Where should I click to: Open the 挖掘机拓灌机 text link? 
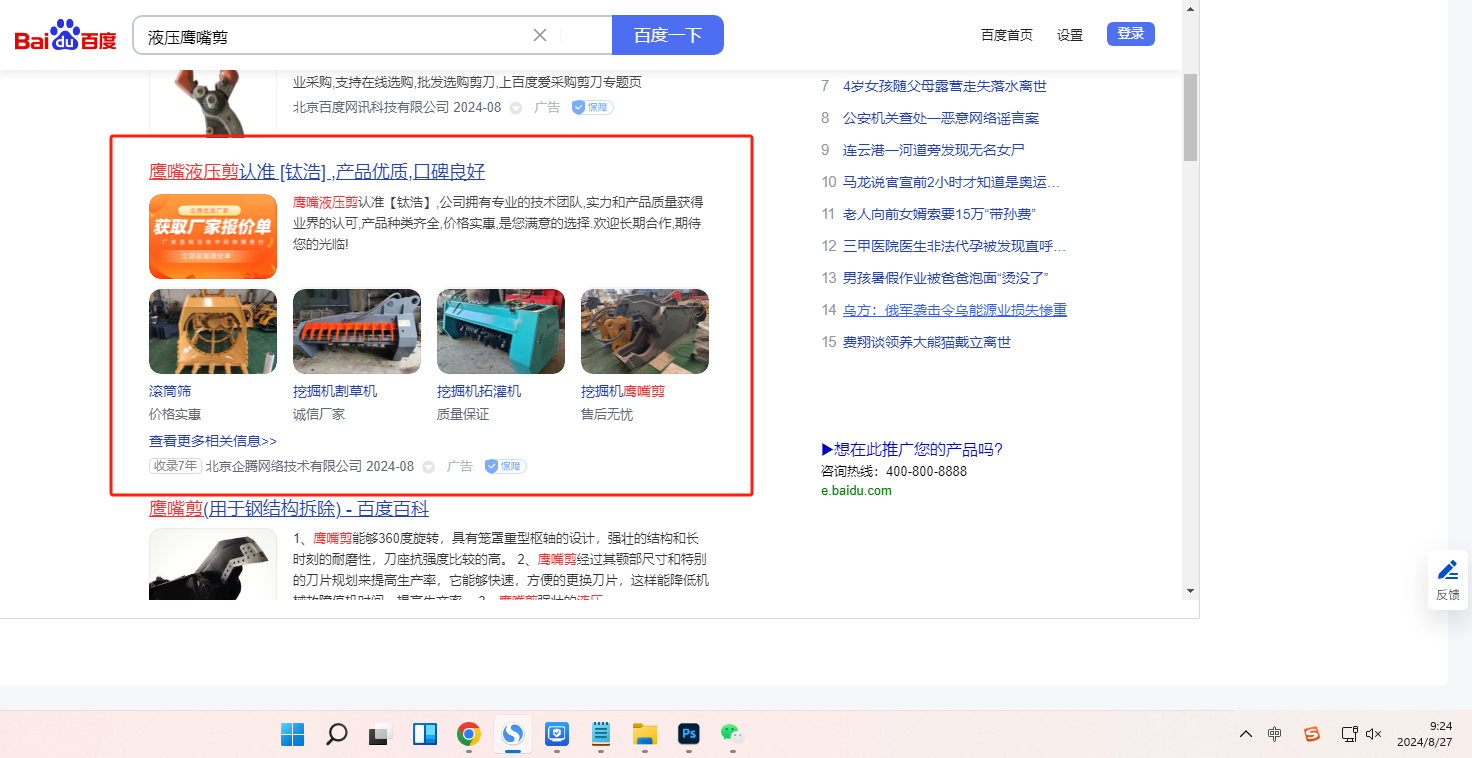tap(479, 391)
